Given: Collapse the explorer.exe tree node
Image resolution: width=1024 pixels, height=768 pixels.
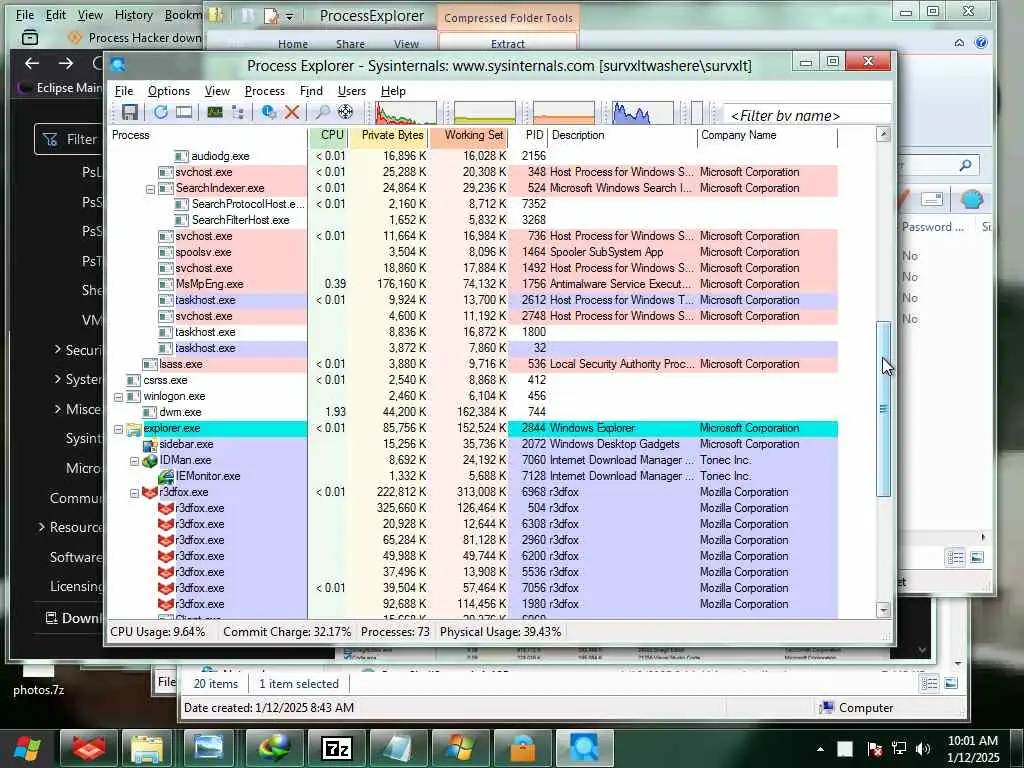Looking at the screenshot, I should (x=118, y=429).
